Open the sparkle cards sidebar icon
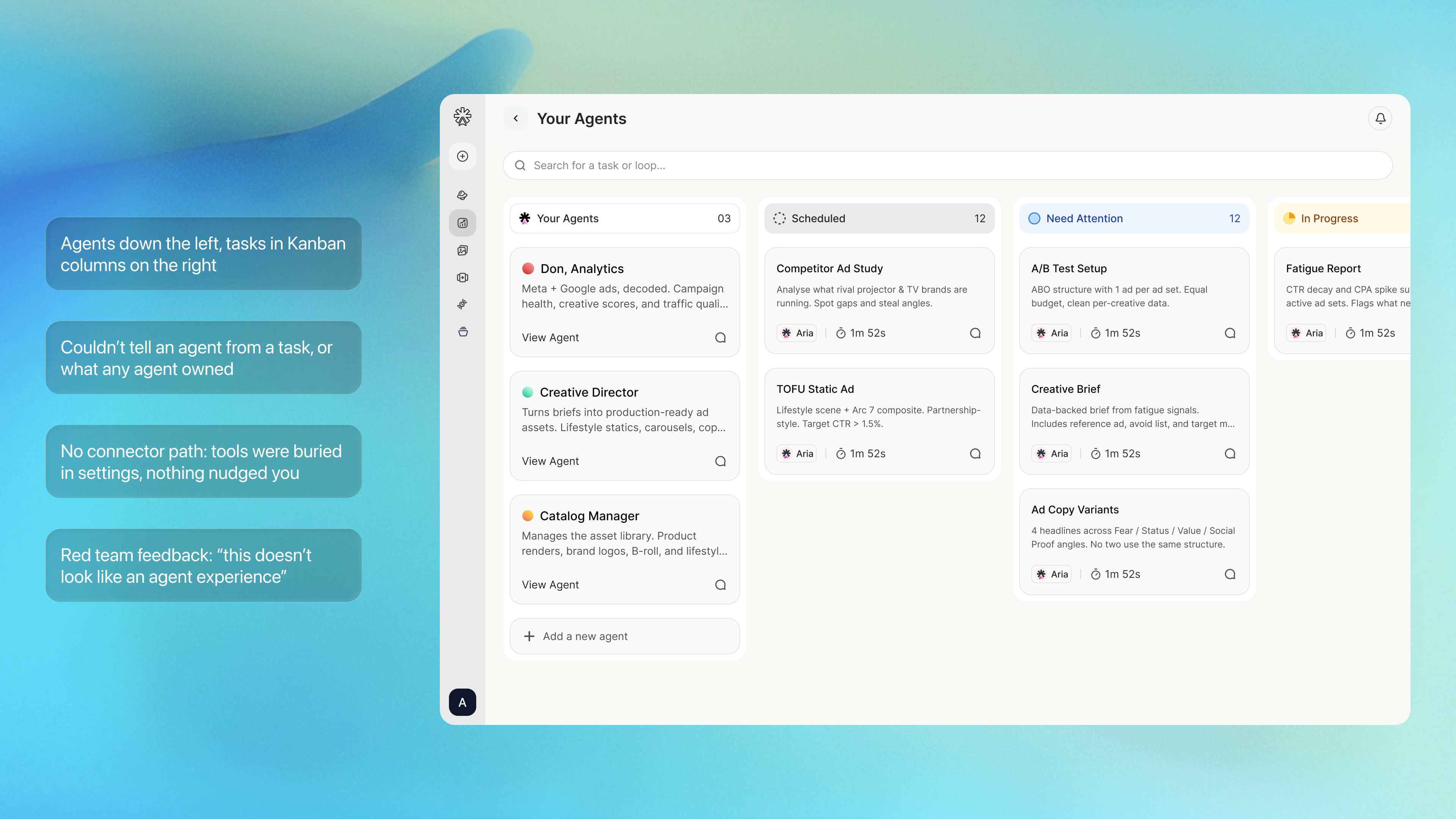 click(462, 278)
